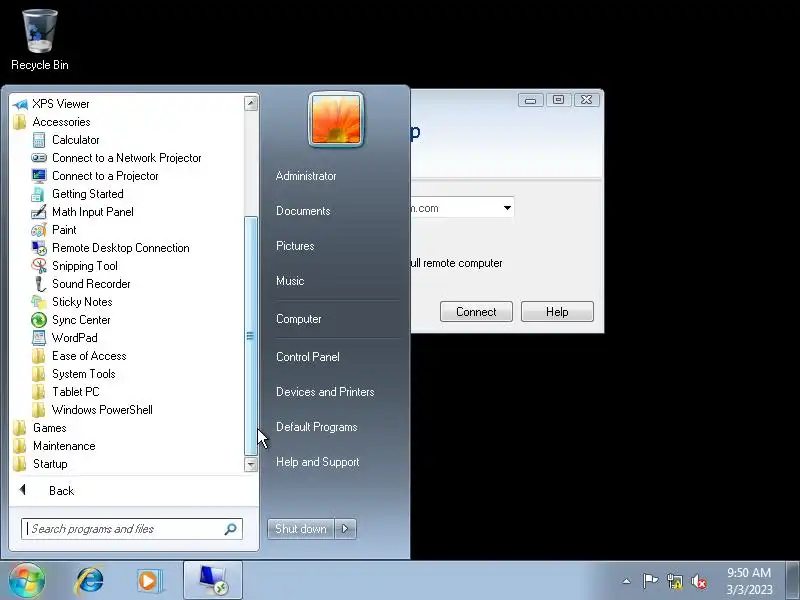Open the Snipping Tool icon
The width and height of the screenshot is (800, 600).
click(39, 266)
